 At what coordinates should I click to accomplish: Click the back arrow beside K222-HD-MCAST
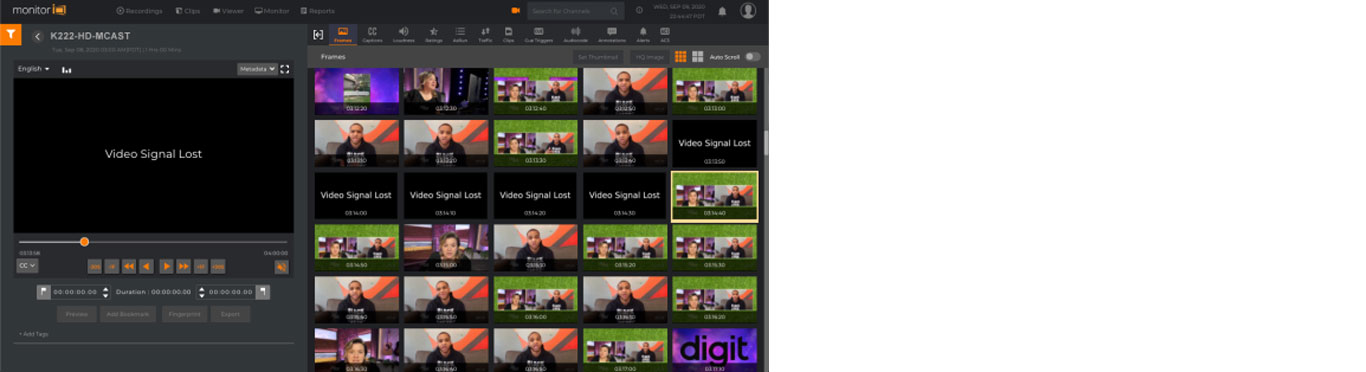pyautogui.click(x=37, y=36)
